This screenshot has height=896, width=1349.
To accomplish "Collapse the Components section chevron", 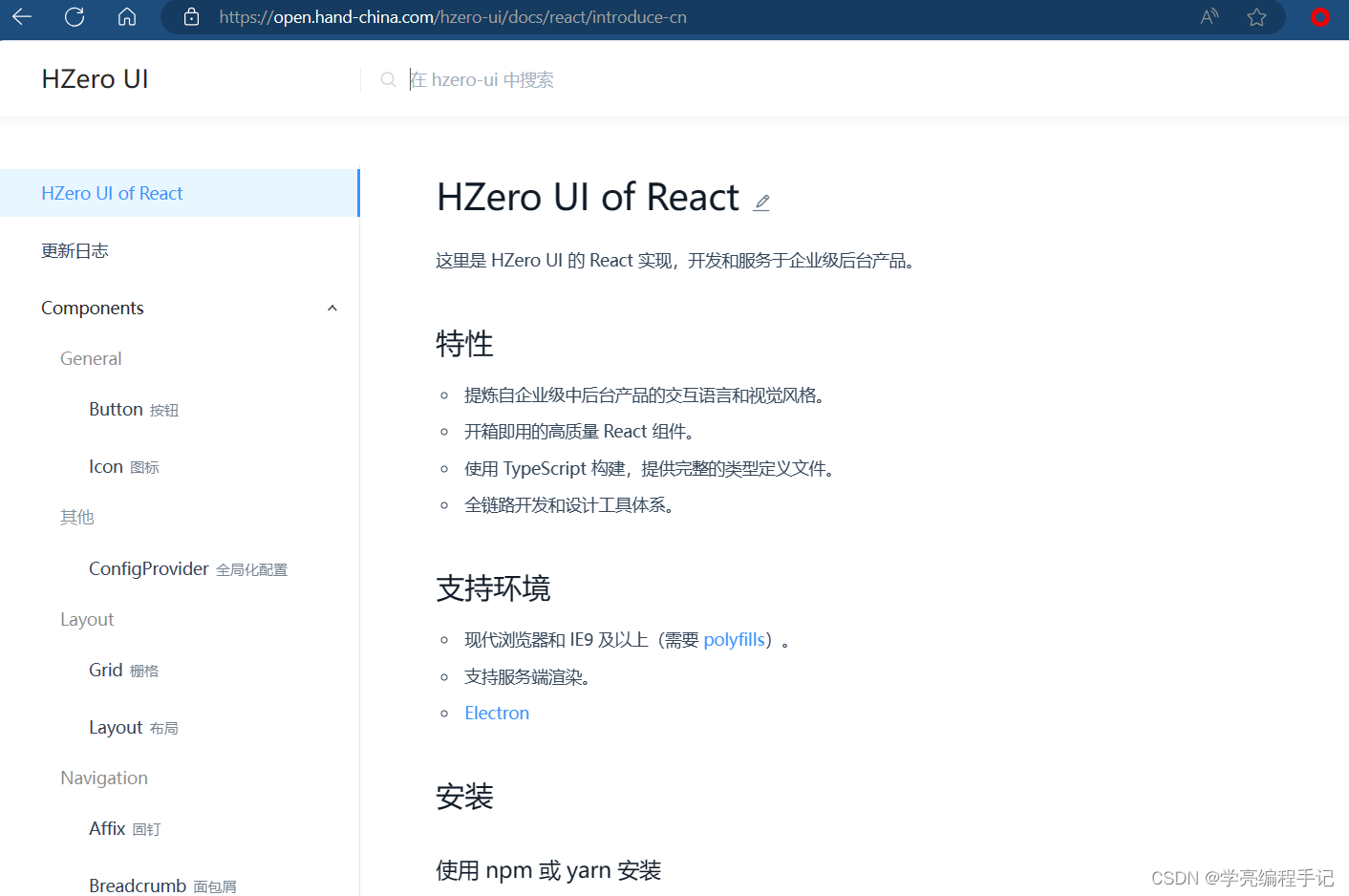I will (x=332, y=308).
